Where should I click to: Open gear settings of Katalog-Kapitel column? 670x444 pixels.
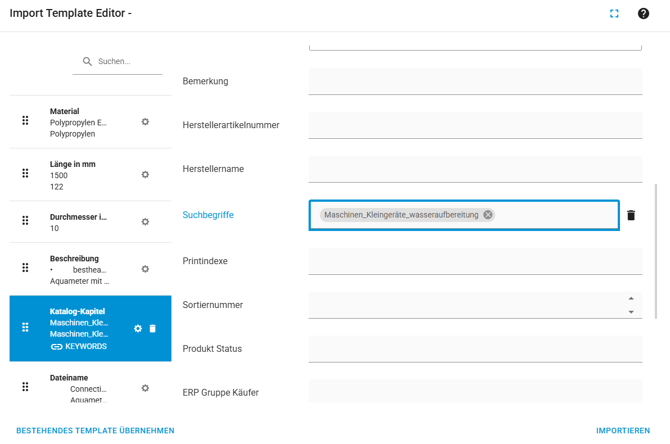(x=138, y=328)
